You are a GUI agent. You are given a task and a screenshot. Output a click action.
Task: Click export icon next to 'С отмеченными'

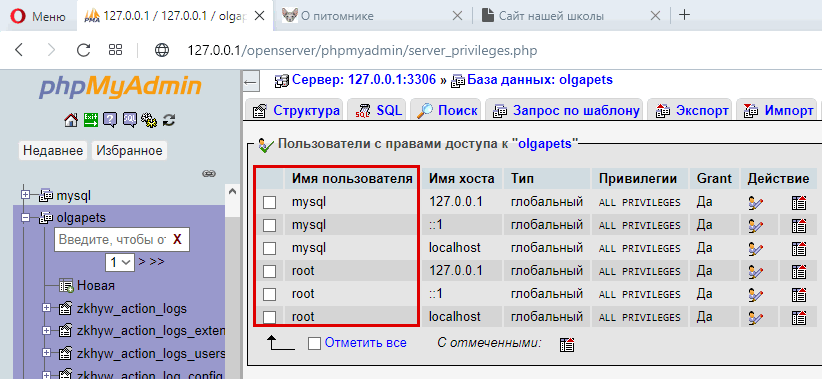(x=567, y=344)
